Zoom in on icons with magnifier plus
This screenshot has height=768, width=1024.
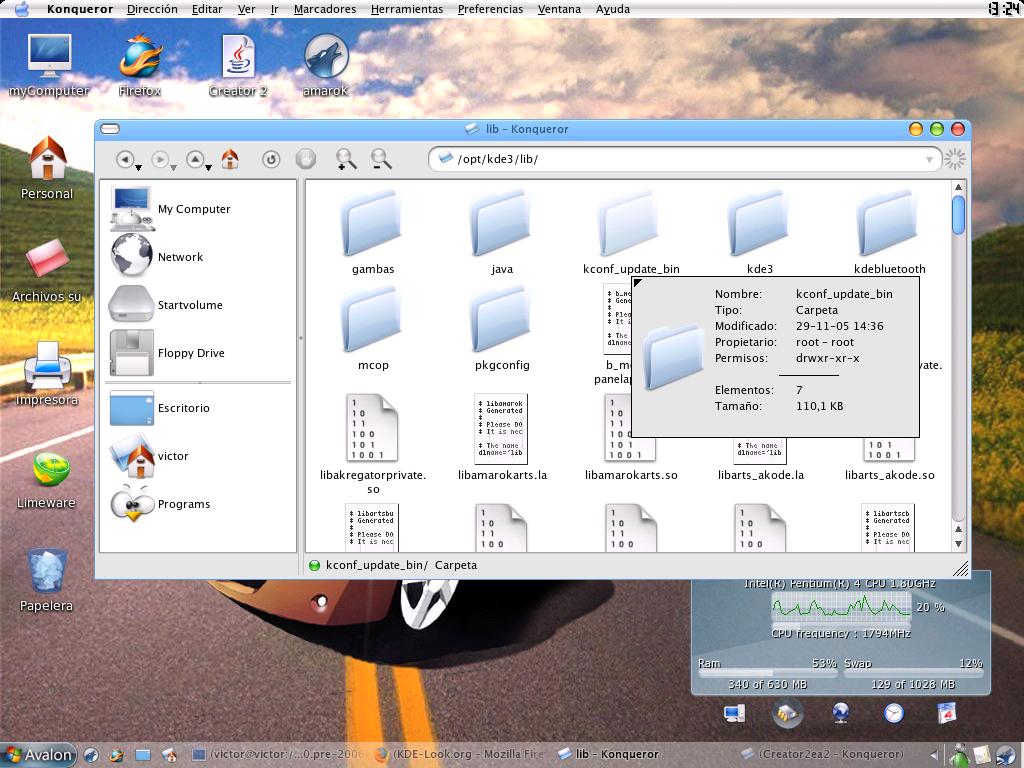[x=346, y=159]
